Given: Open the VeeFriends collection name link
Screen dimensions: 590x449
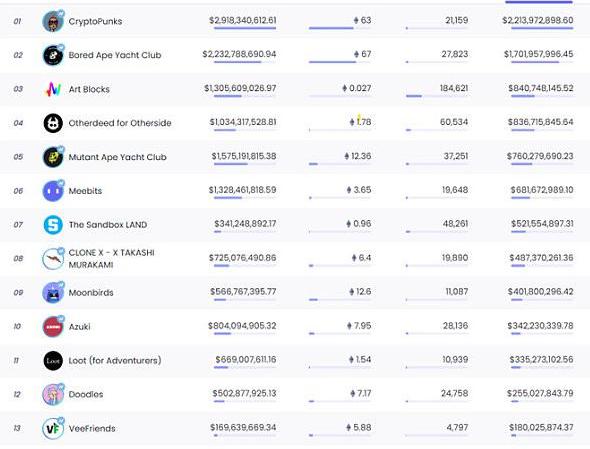Looking at the screenshot, I should click(92, 428).
